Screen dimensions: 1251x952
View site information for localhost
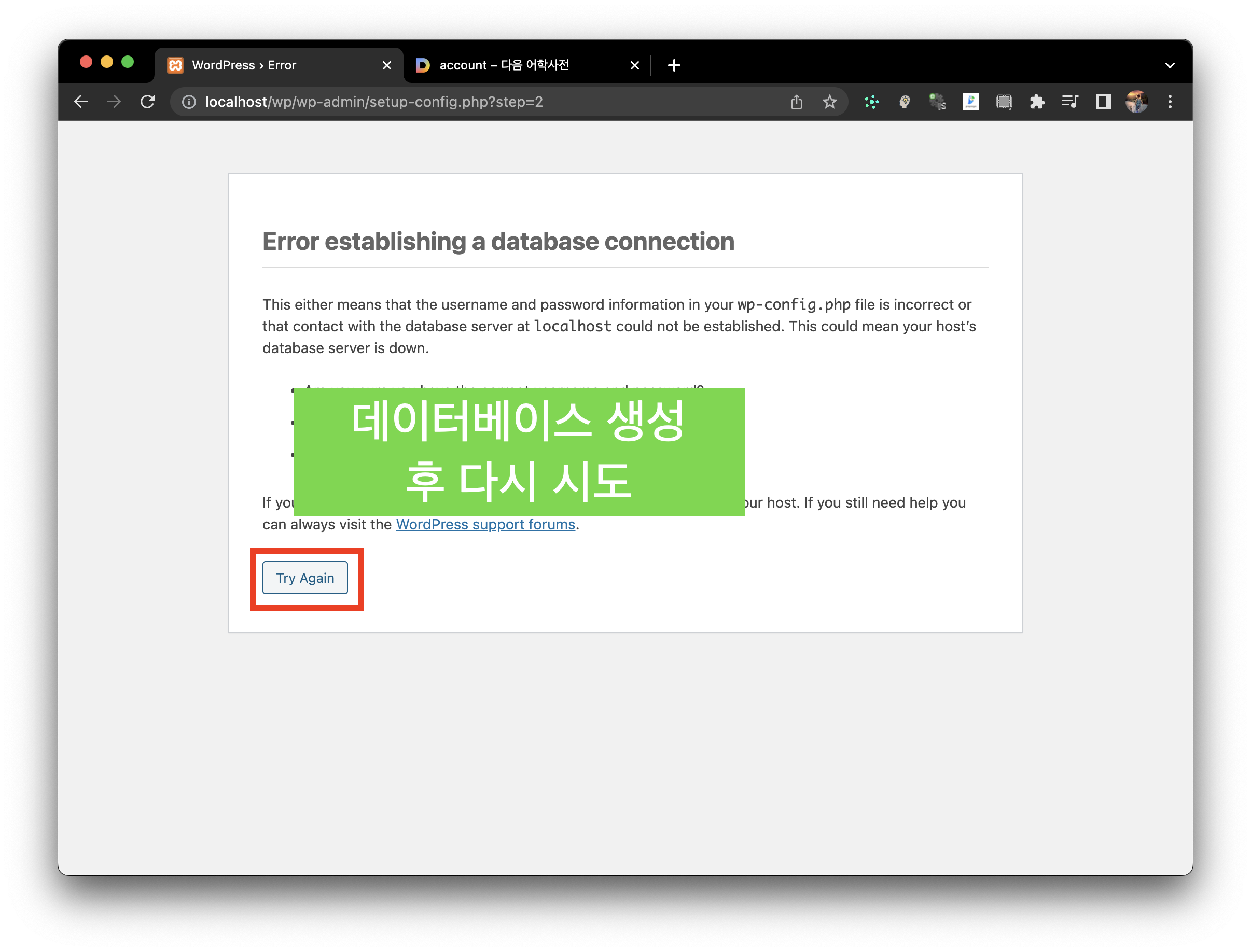[x=189, y=102]
